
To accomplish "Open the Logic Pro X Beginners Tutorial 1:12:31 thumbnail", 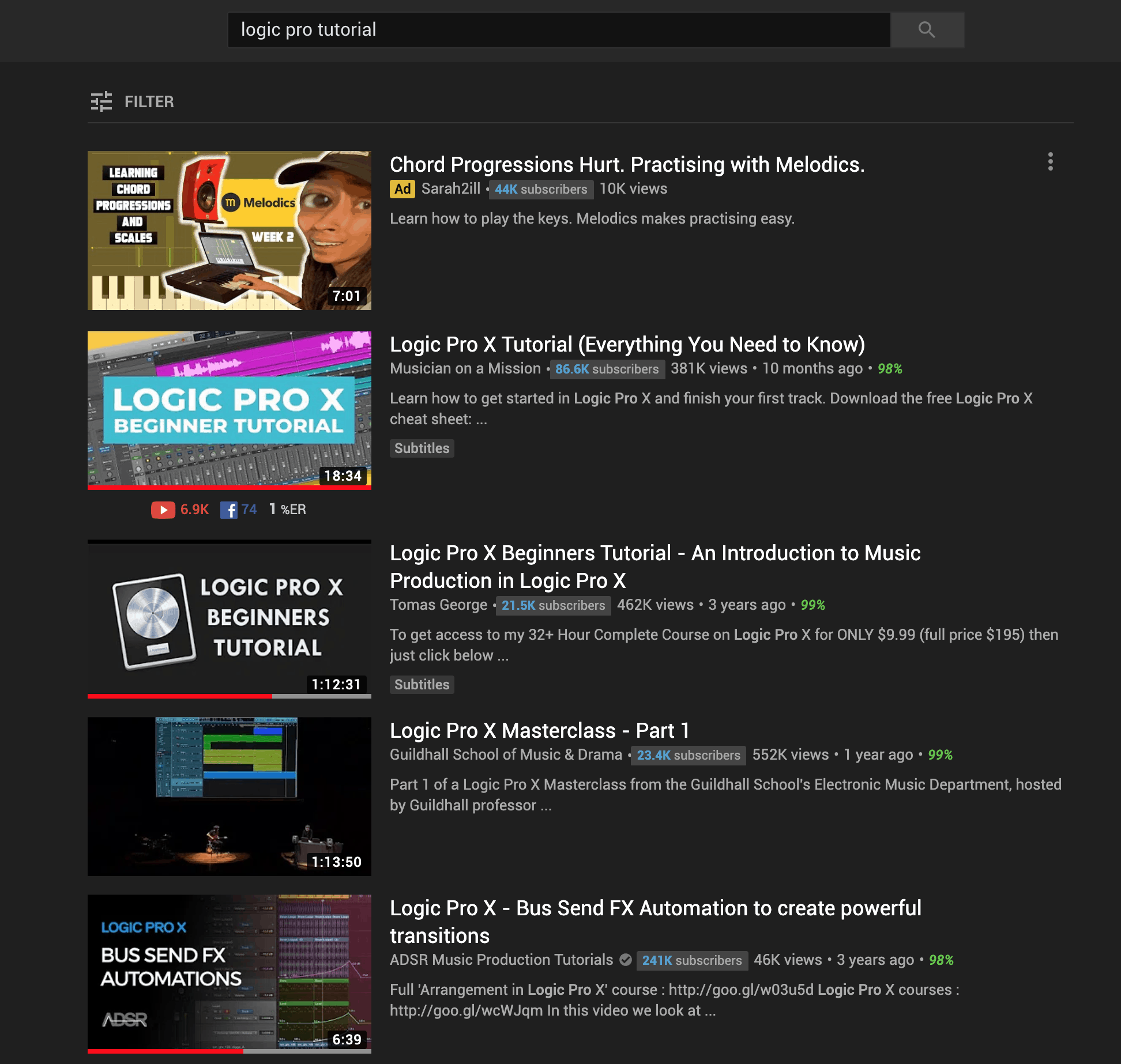I will [230, 619].
